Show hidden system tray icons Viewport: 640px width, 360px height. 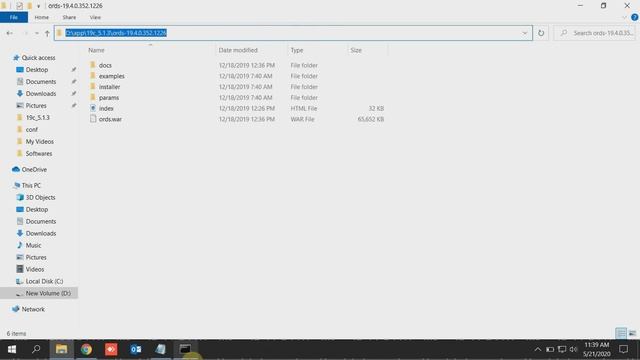pyautogui.click(x=538, y=349)
